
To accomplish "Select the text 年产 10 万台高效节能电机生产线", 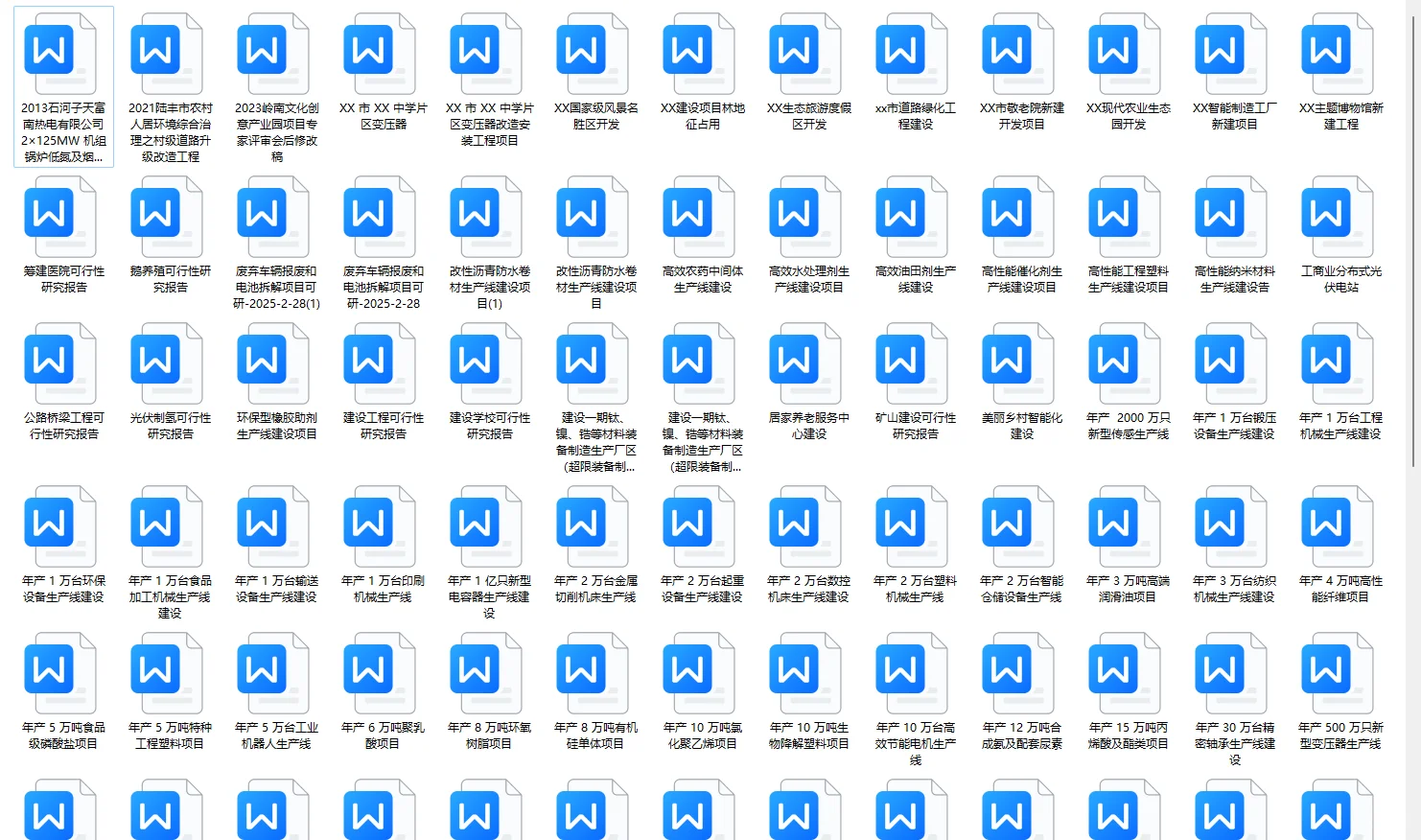I will [916, 743].
